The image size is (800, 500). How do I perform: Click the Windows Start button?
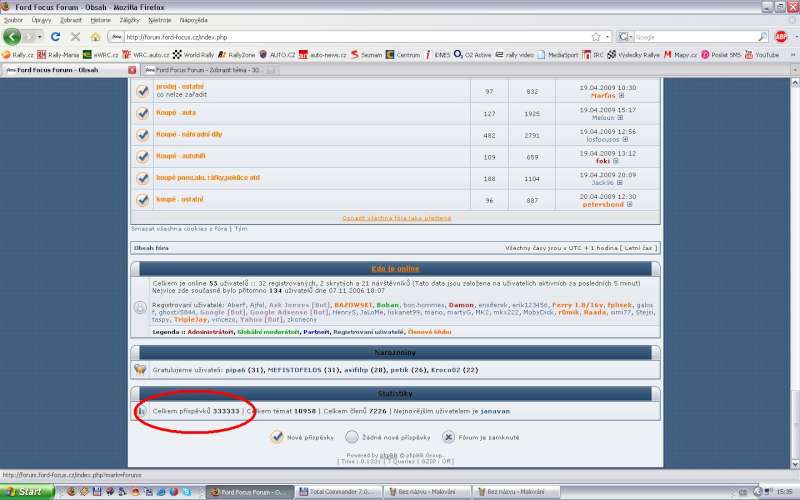(x=24, y=492)
